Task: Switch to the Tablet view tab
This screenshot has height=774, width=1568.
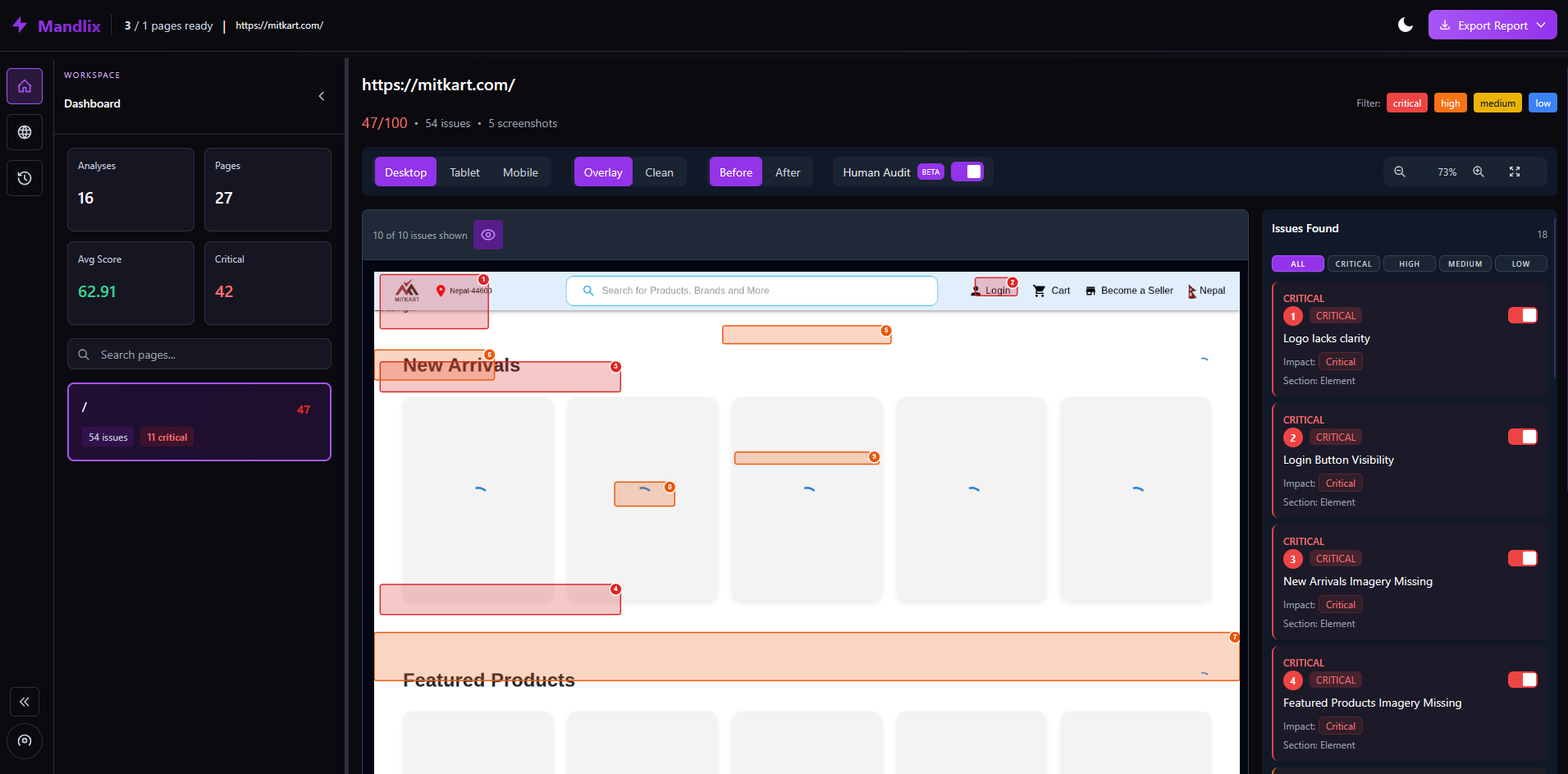Action: 464,172
